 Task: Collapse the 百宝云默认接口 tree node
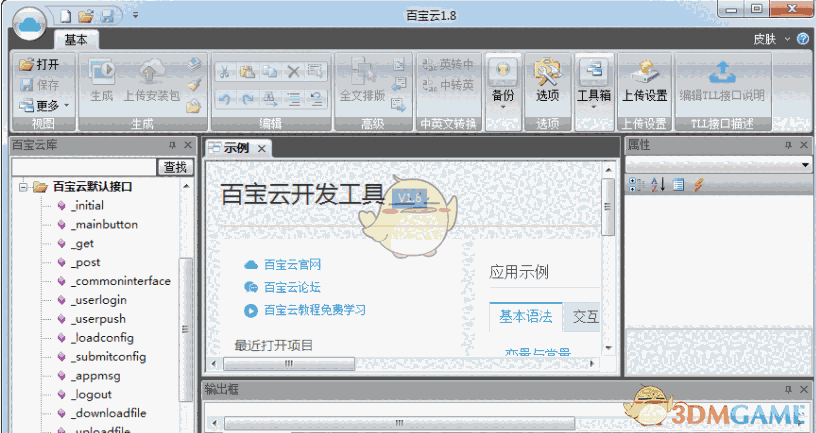pos(23,186)
